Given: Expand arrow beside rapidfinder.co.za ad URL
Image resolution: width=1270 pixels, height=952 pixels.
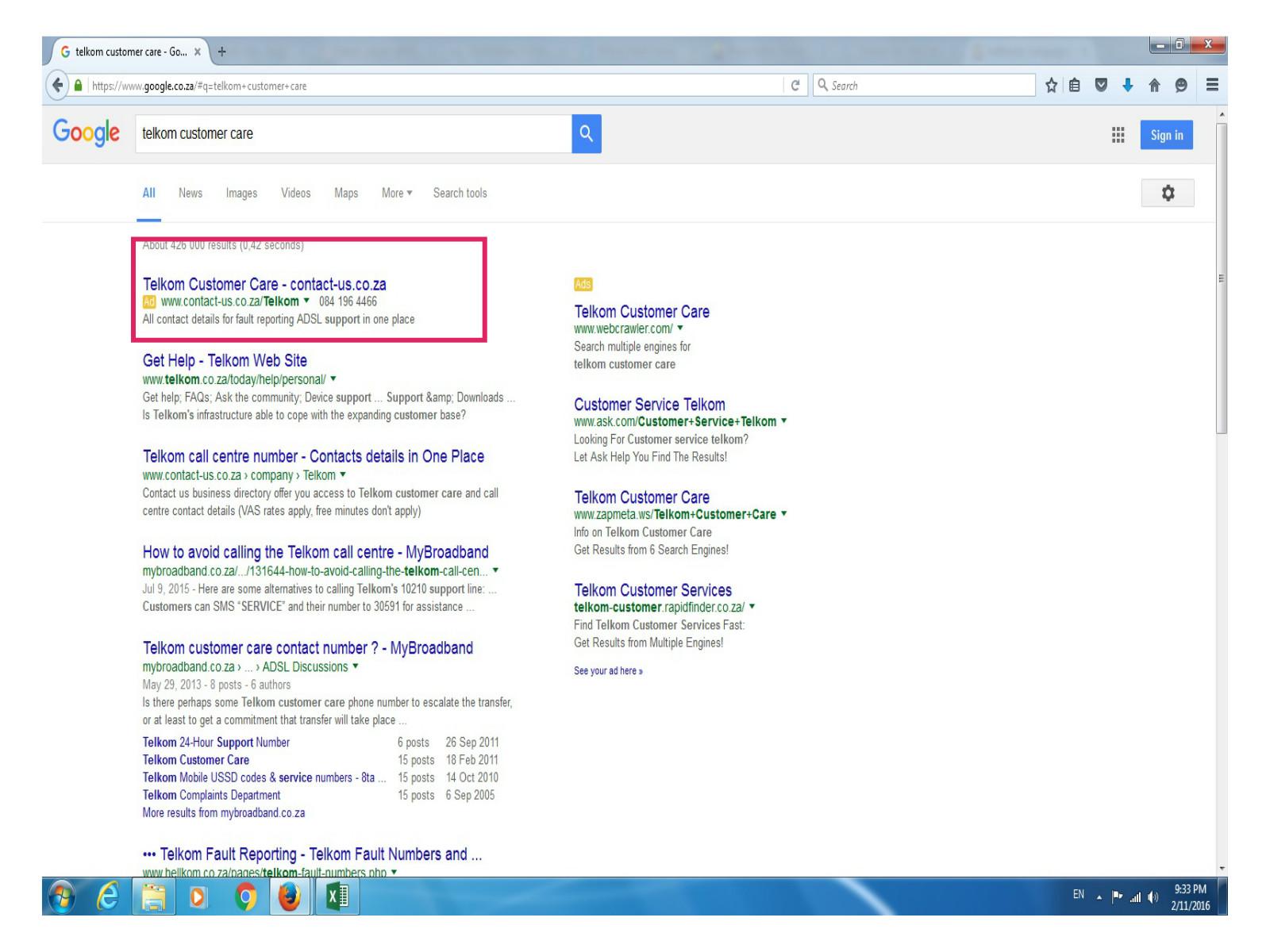Looking at the screenshot, I should pos(752,606).
